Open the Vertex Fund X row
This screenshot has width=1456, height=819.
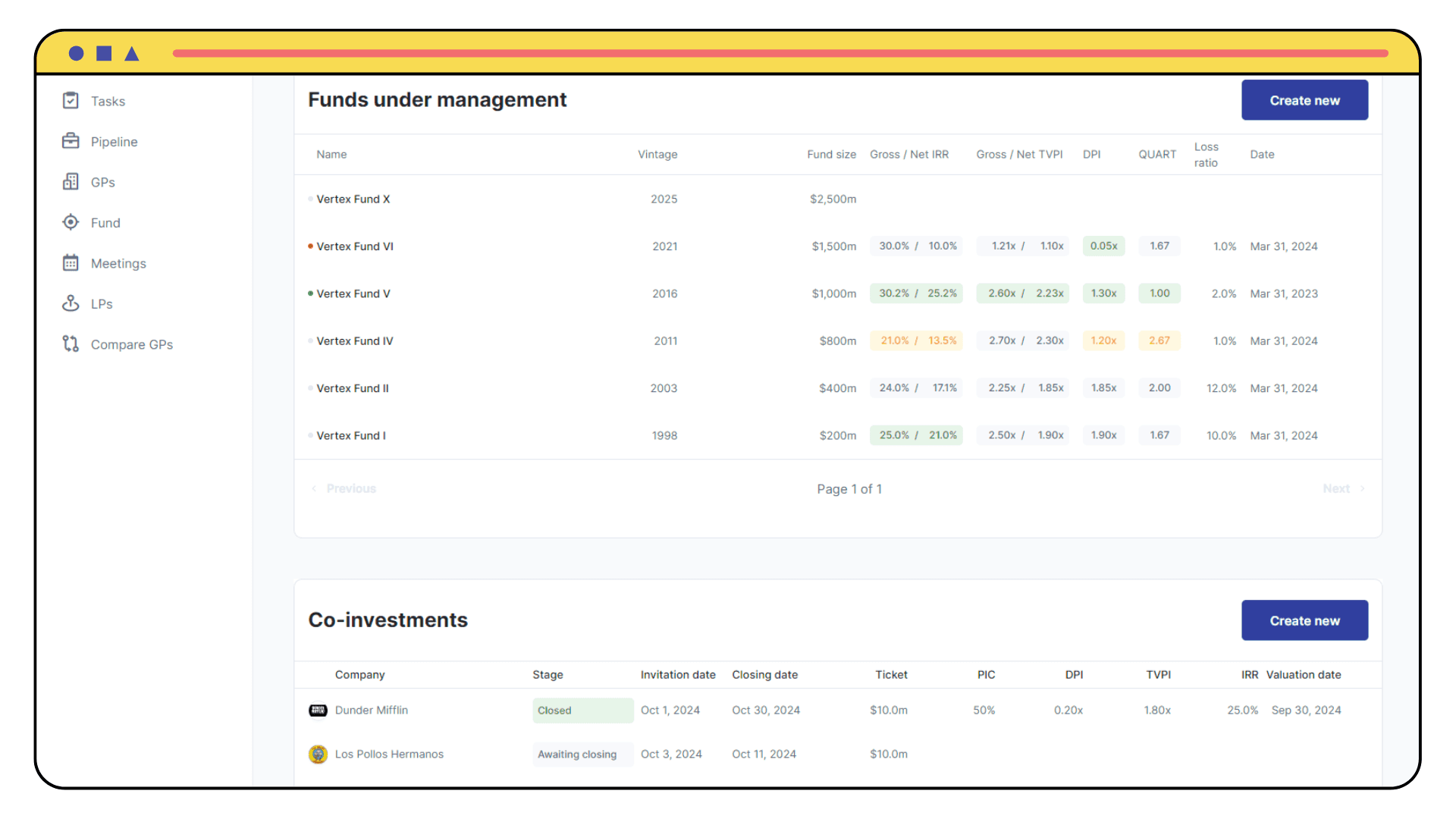pos(837,199)
